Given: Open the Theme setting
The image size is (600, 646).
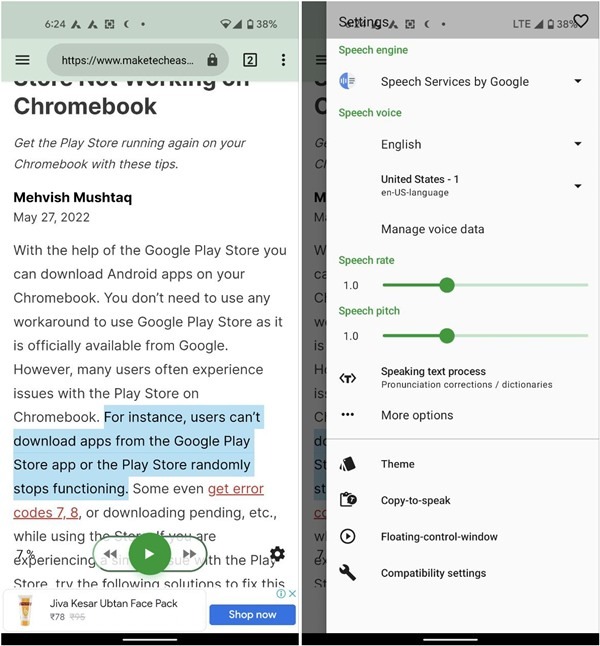Looking at the screenshot, I should (398, 464).
